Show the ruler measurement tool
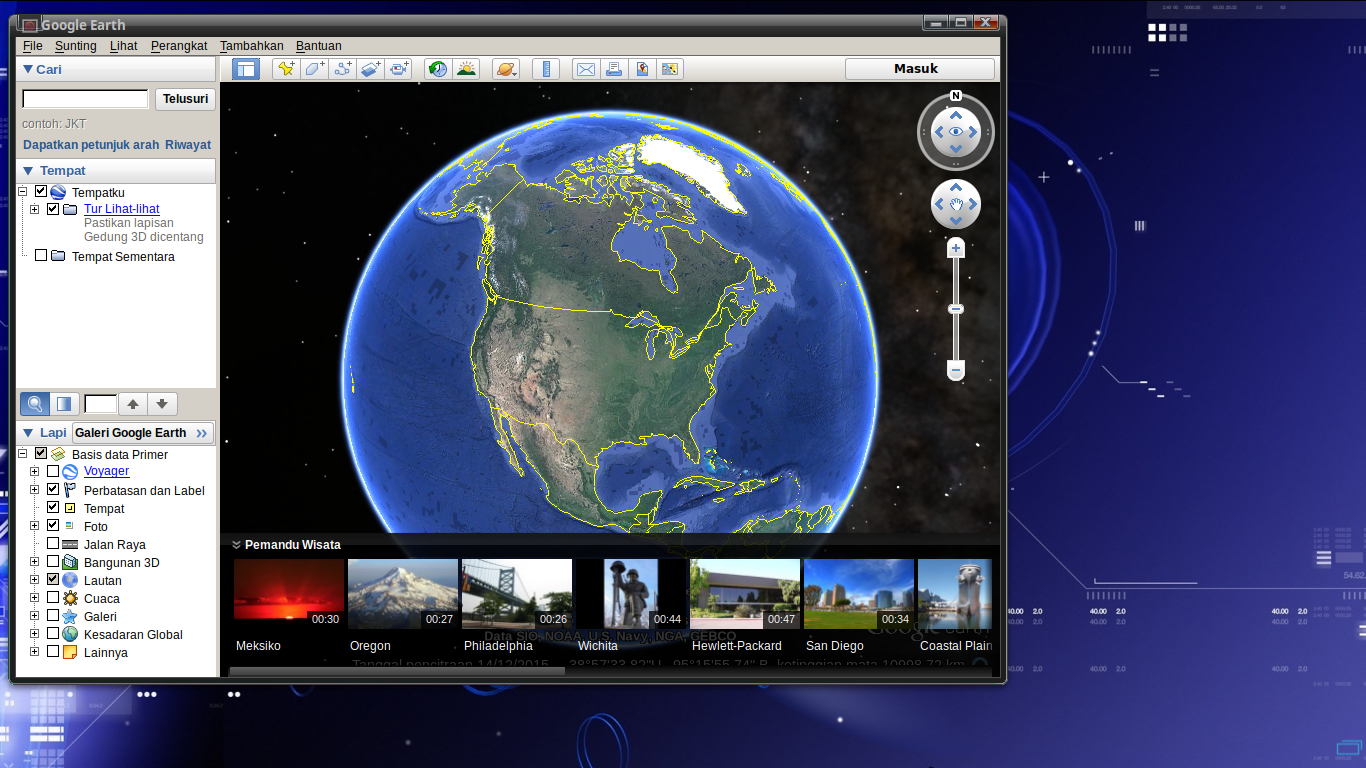Viewport: 1366px width, 768px height. pos(546,69)
